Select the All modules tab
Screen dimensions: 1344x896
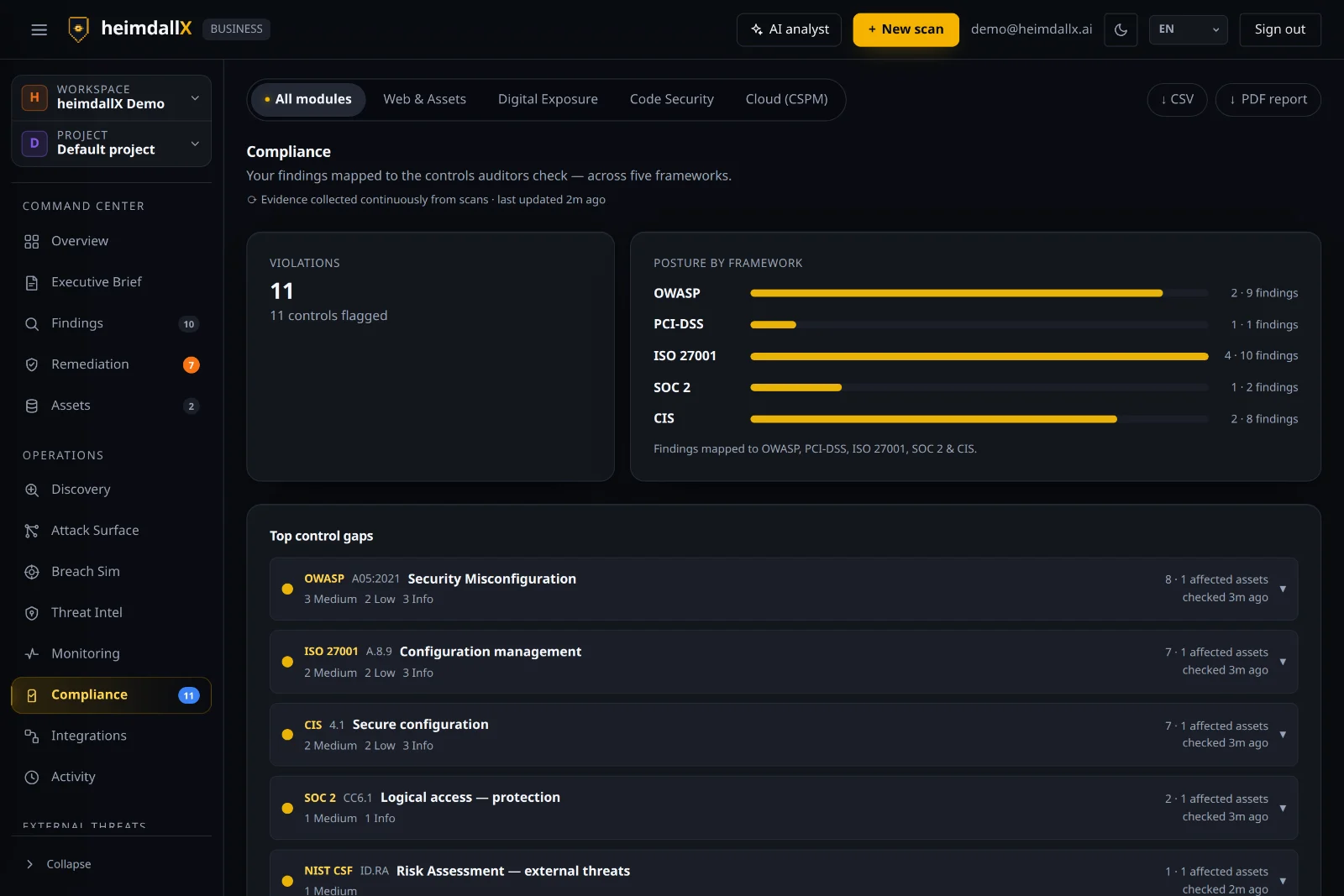click(308, 99)
